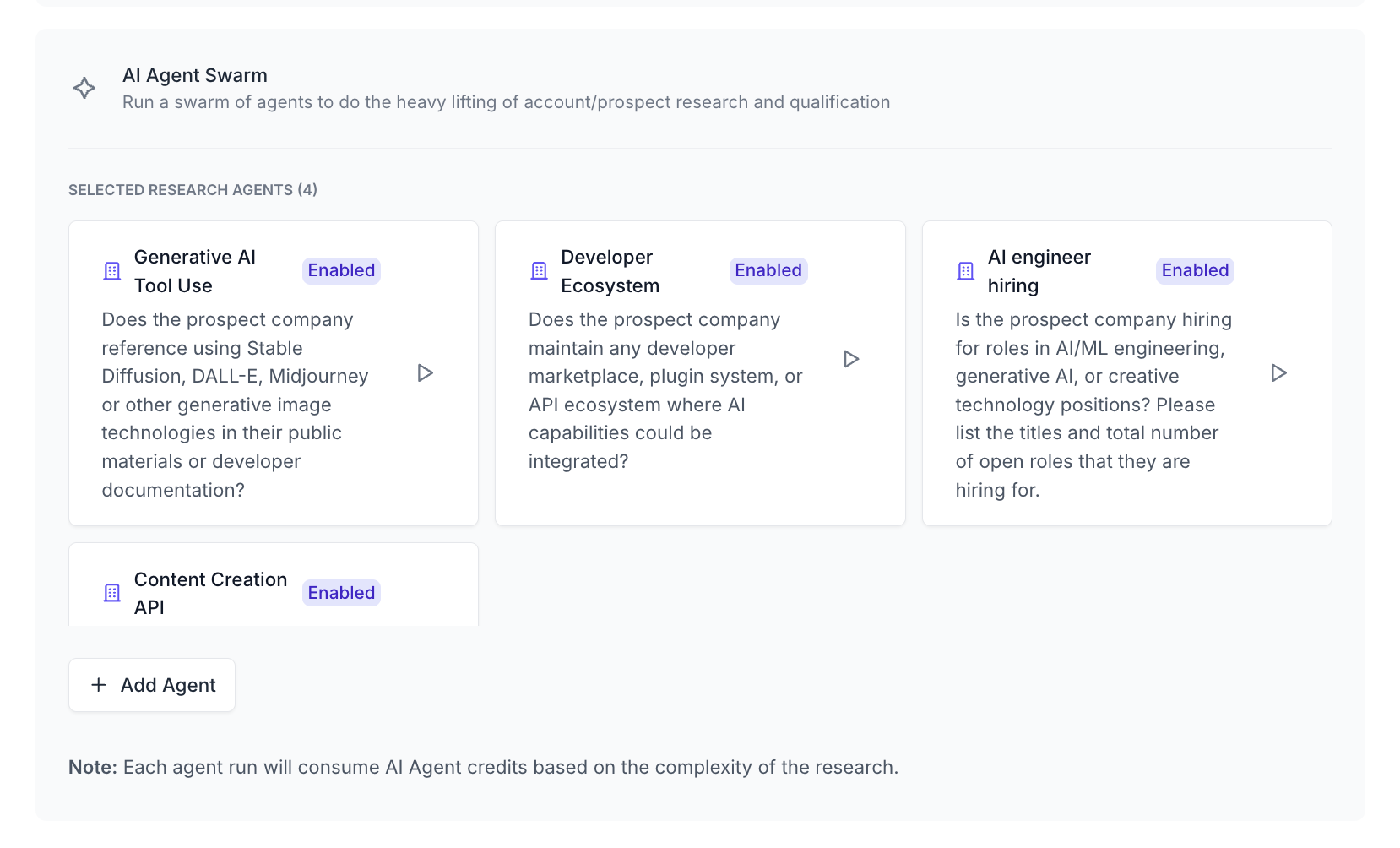This screenshot has width=1400, height=848.
Task: Toggle Enabled badge on Content Creation API
Action: pos(341,593)
